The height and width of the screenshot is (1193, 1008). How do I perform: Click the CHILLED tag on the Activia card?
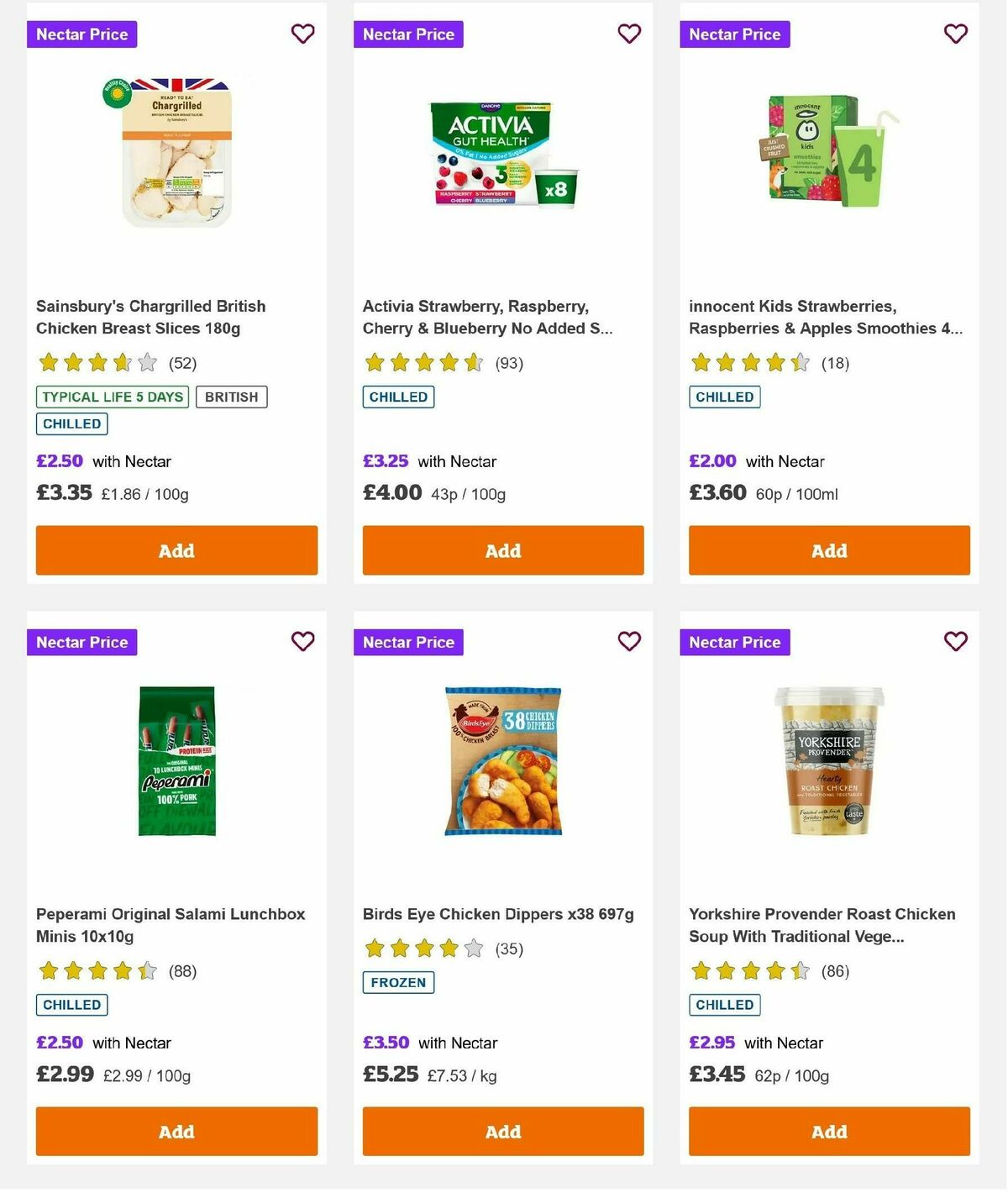(398, 396)
